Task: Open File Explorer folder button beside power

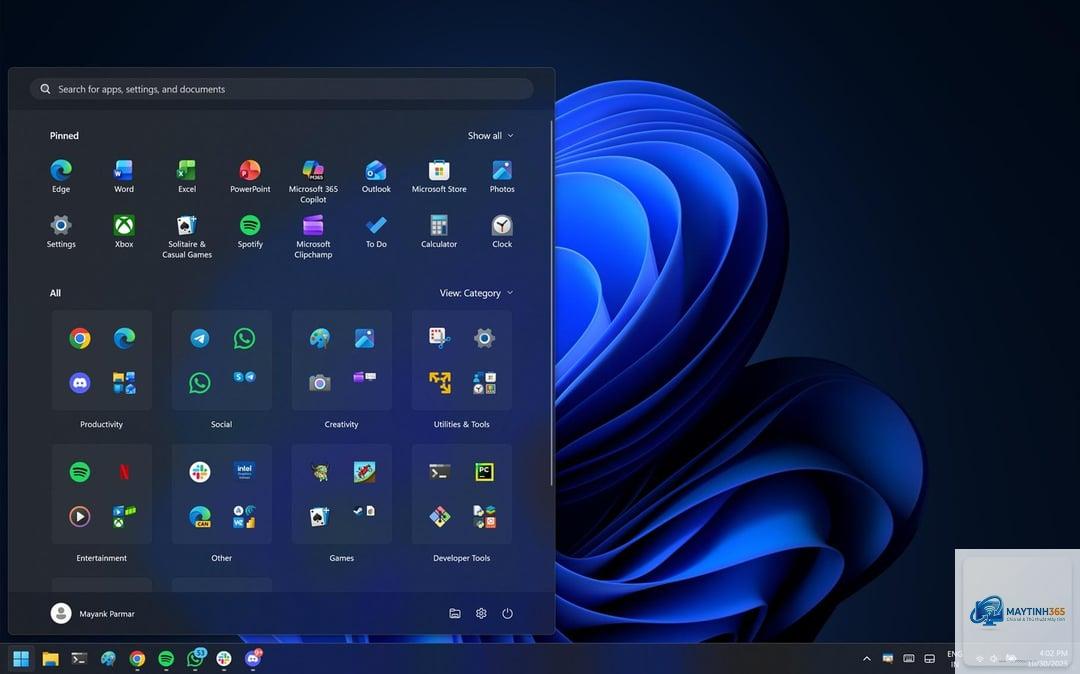Action: pos(455,613)
